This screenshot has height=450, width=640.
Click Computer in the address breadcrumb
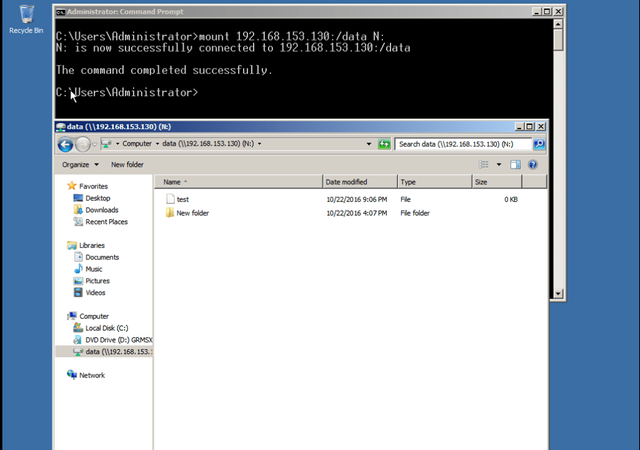(137, 144)
